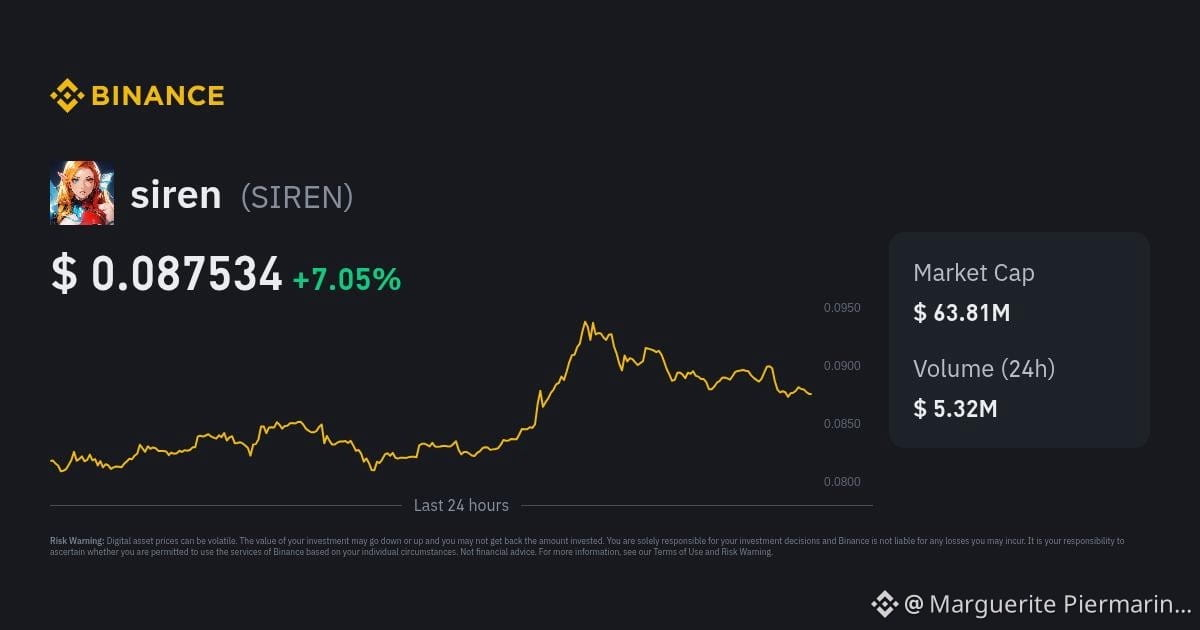1200x630 pixels.
Task: Click the price chart peak point
Action: (585, 323)
